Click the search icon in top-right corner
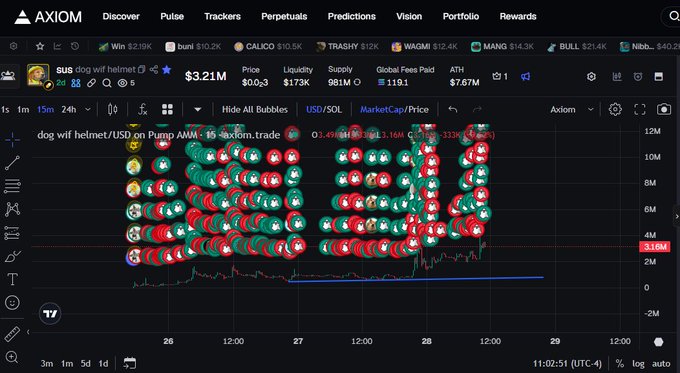Viewport: 680px width, 373px height. 673,16
